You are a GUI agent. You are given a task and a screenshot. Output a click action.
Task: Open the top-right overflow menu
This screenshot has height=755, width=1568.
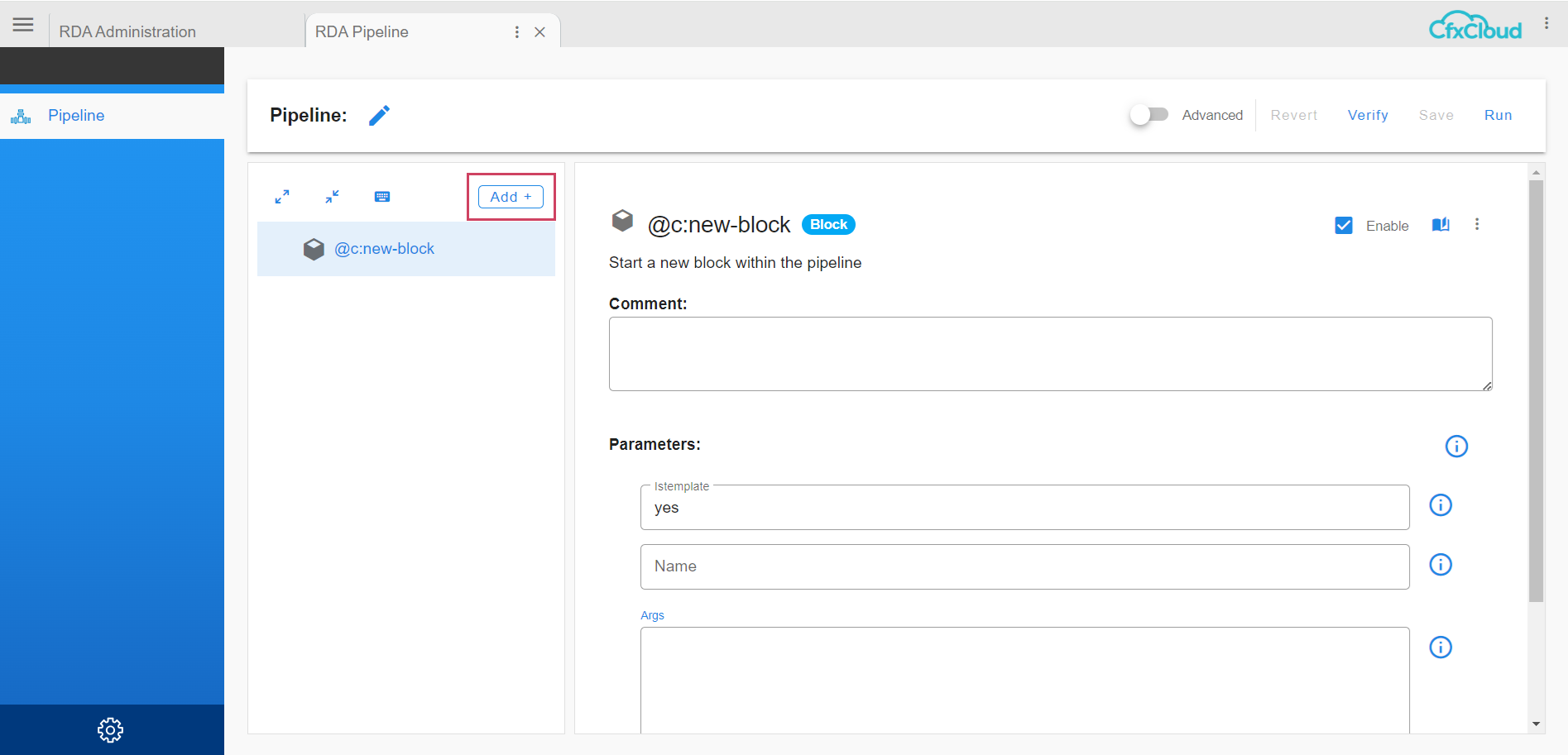point(1546,22)
